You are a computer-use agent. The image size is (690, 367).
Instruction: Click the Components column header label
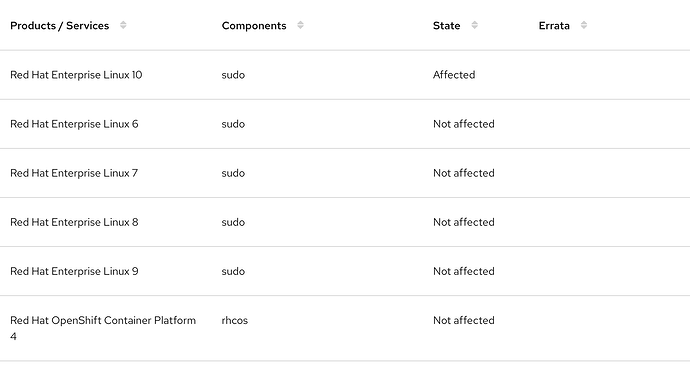pos(254,26)
